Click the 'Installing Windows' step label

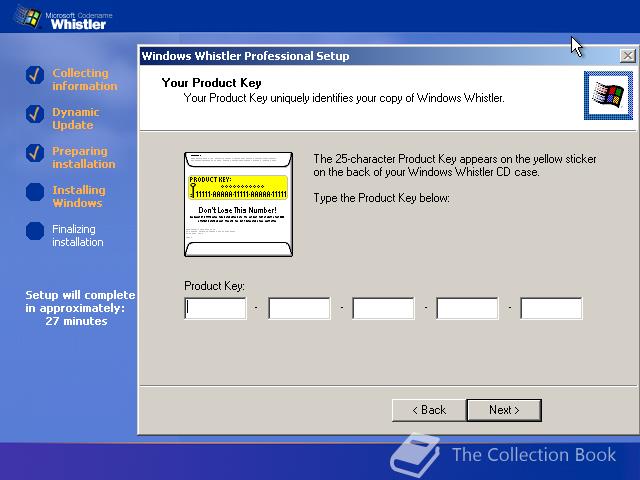(x=79, y=196)
